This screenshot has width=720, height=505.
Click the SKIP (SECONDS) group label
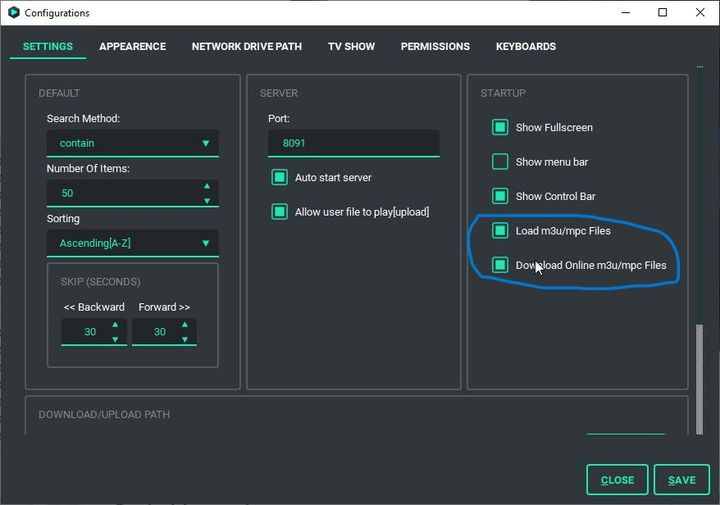point(101,281)
